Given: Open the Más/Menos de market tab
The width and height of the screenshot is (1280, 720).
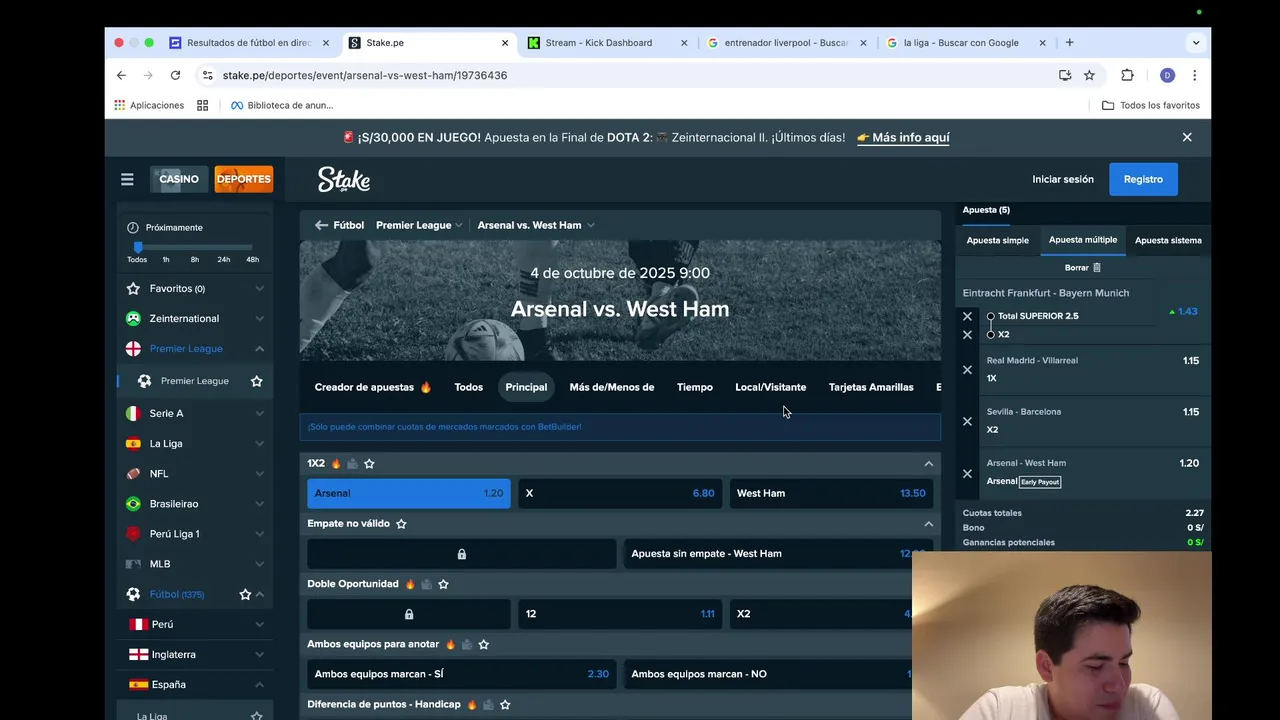Looking at the screenshot, I should click(x=612, y=387).
